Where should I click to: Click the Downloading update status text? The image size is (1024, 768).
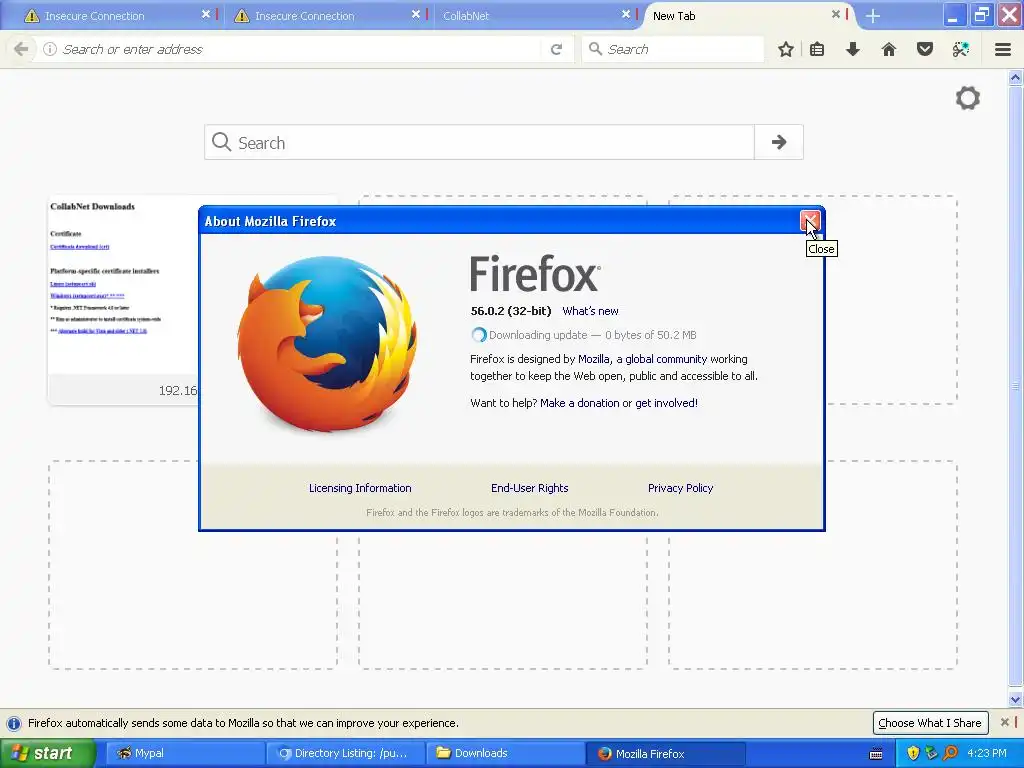(x=592, y=335)
